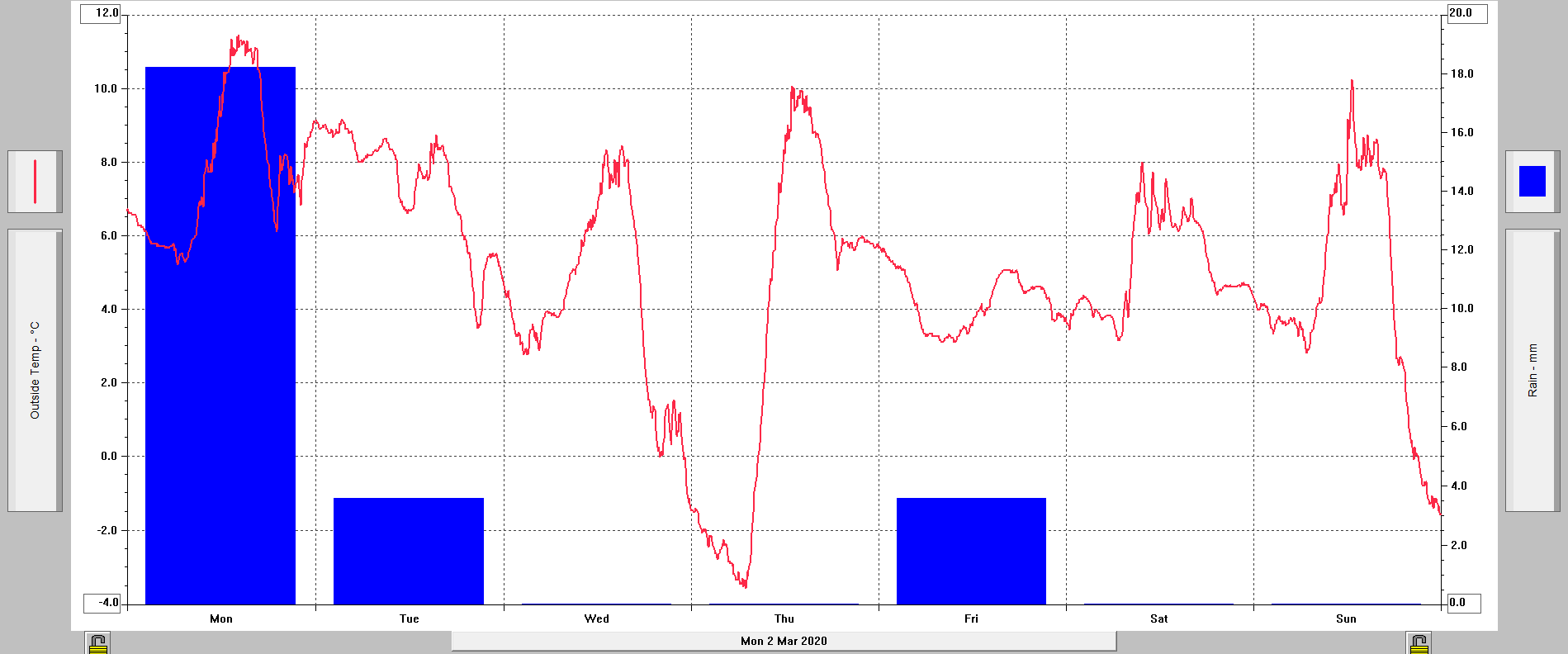The width and height of the screenshot is (1568, 654).
Task: Select the Sat day label
Action: pyautogui.click(x=1158, y=618)
